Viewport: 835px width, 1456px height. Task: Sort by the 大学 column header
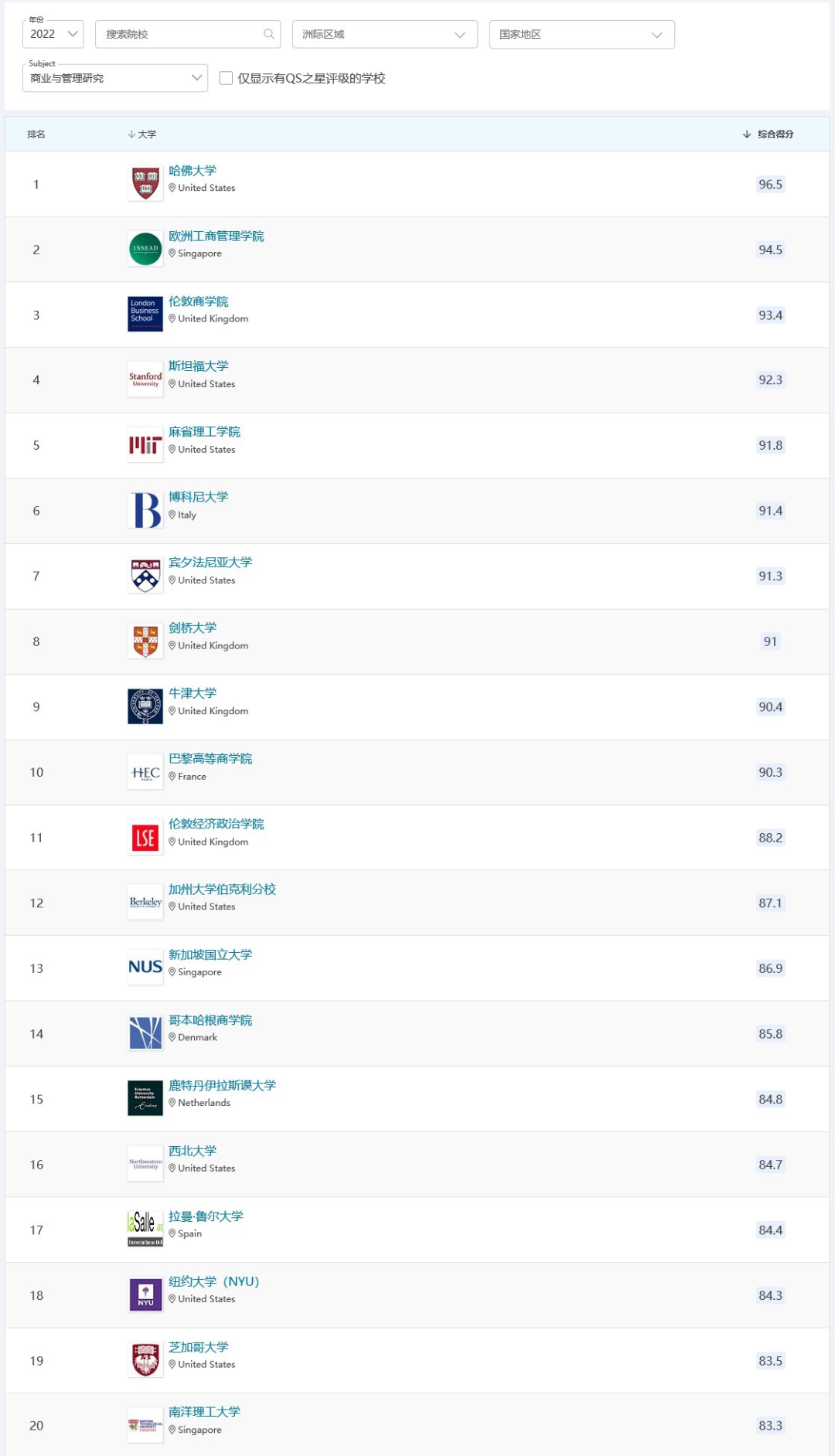(x=142, y=134)
